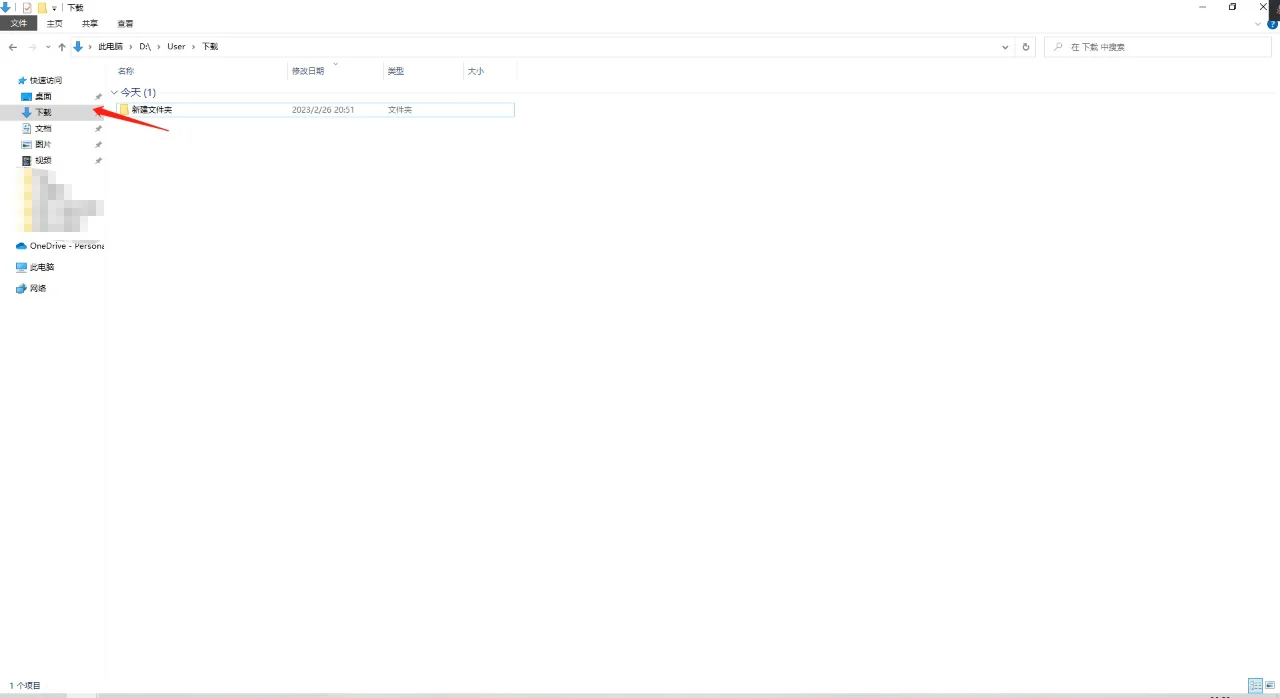Click the magnifier icon in search box
The image size is (1280, 698).
(1058, 47)
